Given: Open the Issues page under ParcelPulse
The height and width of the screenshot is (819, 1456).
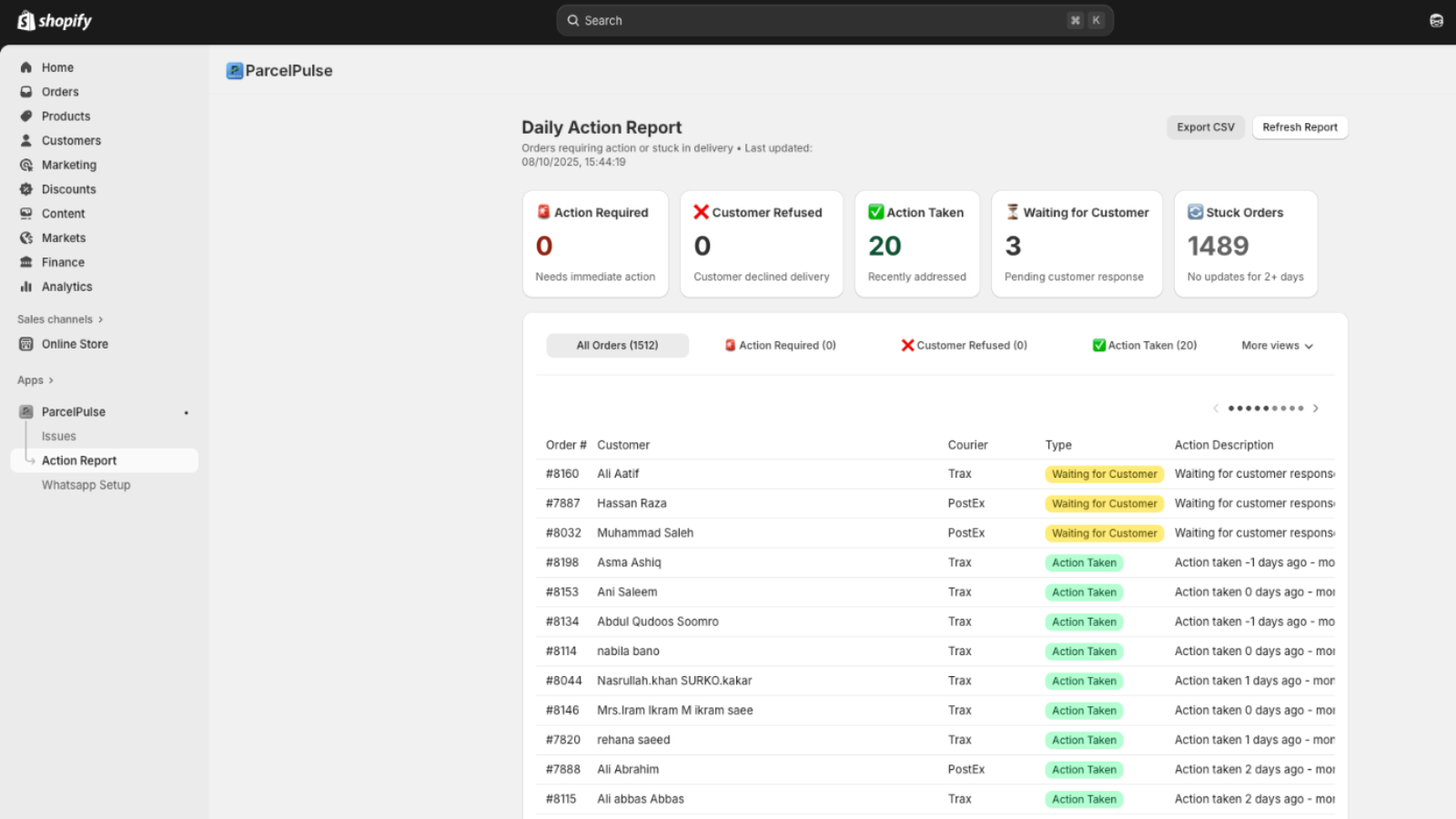Looking at the screenshot, I should tap(58, 437).
